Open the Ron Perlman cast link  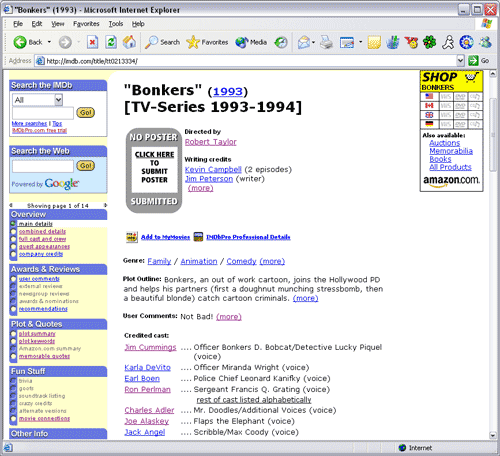[x=147, y=390]
